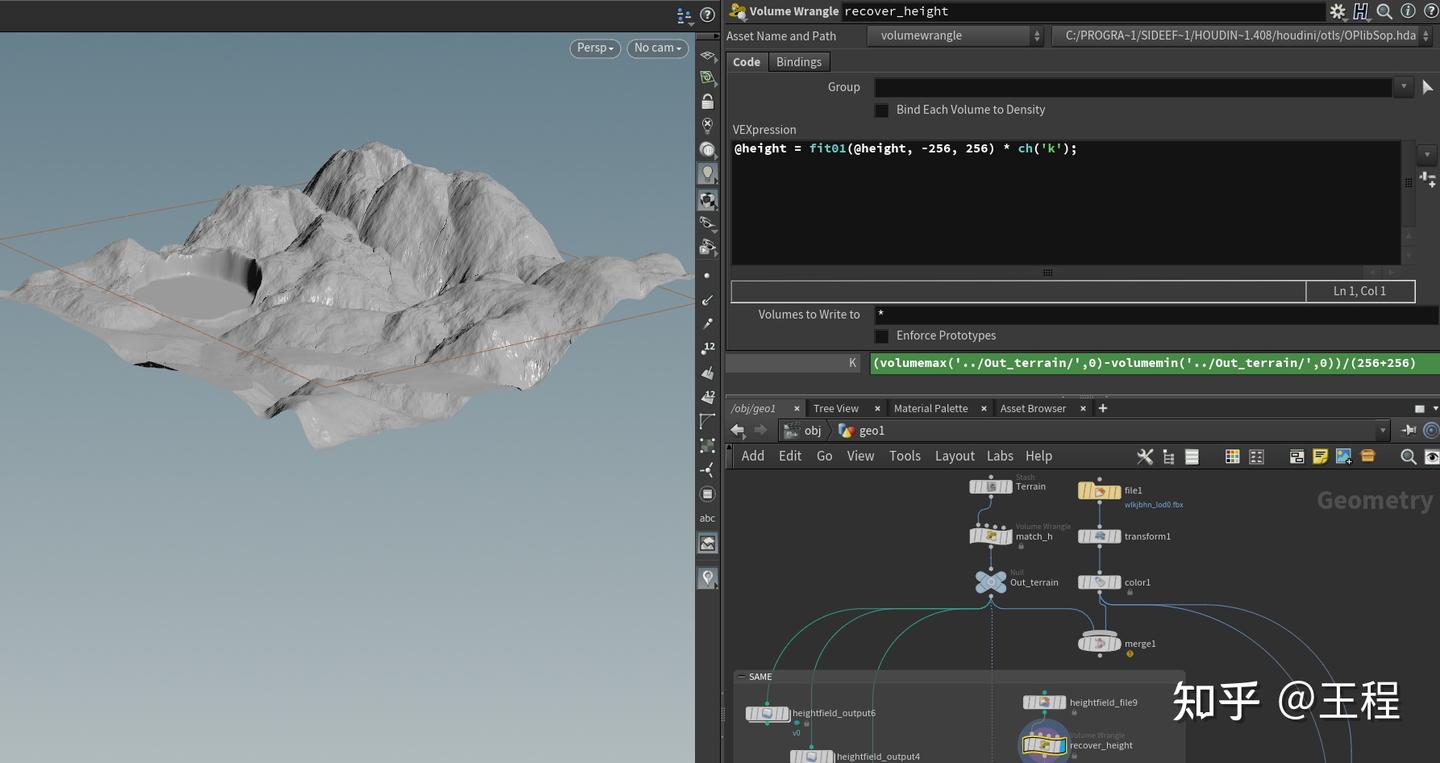The width and height of the screenshot is (1440, 763).
Task: Open the No cam camera dropdown
Action: click(657, 48)
